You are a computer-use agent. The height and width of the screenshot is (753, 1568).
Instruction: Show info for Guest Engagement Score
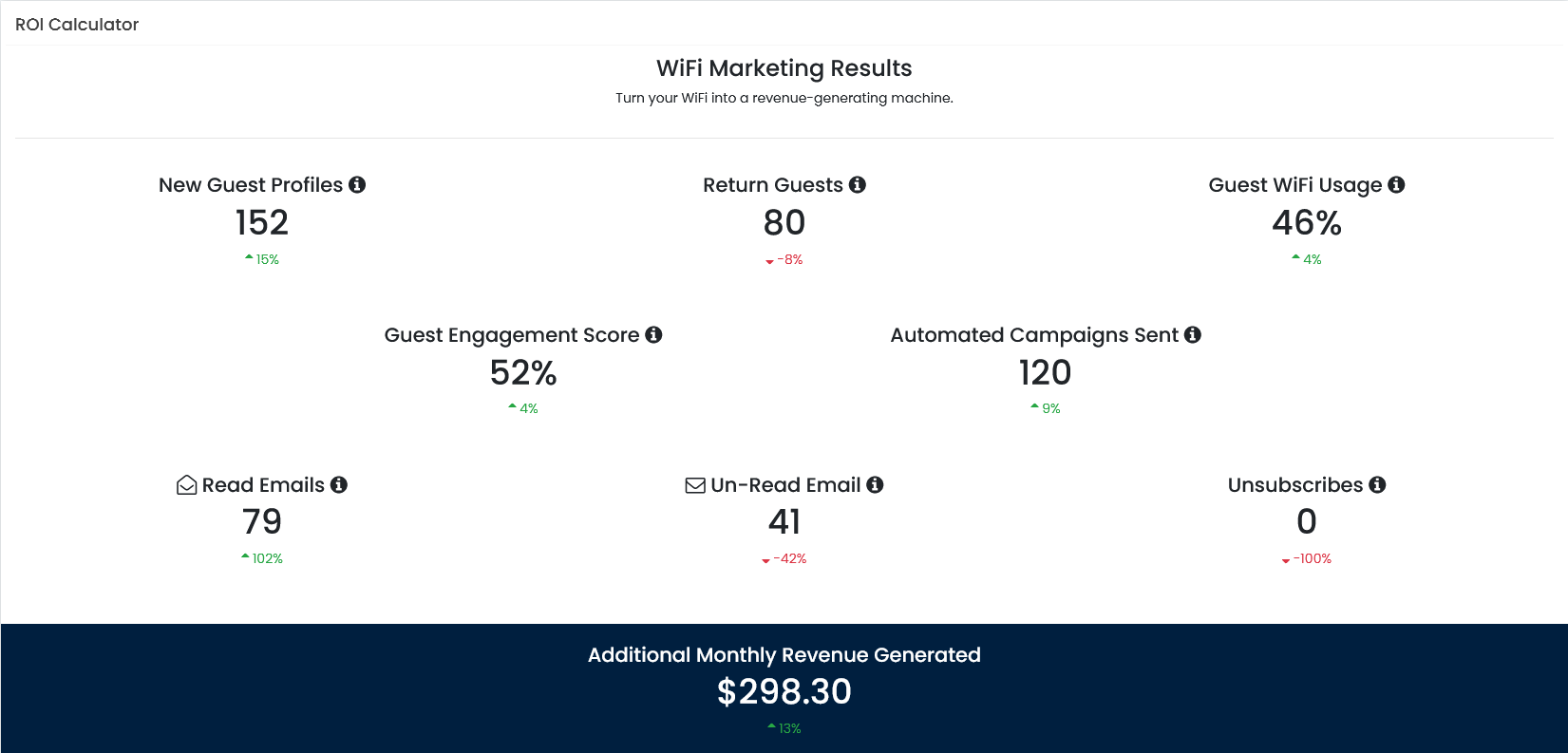click(x=653, y=334)
